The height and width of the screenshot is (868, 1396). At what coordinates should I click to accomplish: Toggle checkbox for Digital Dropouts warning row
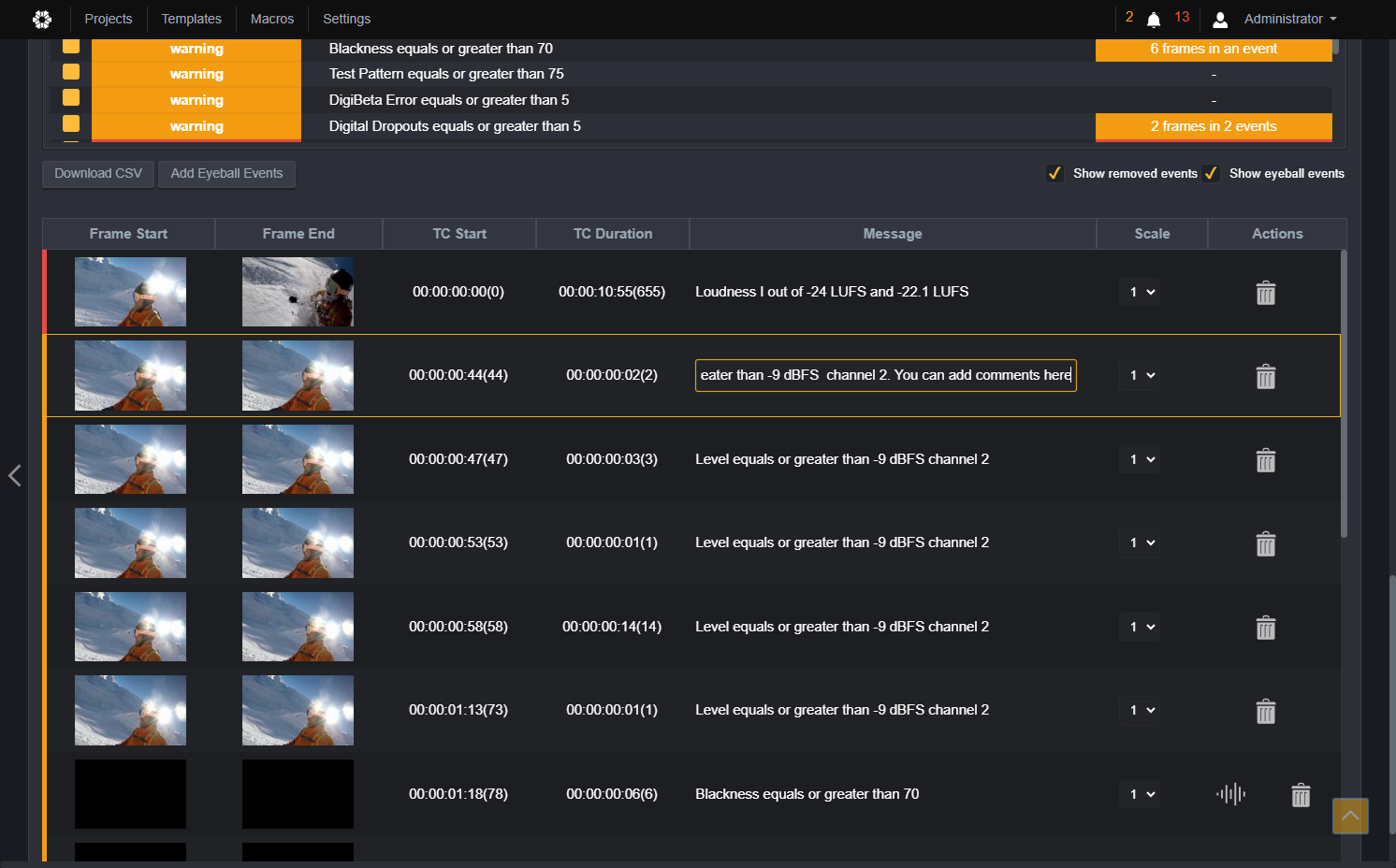click(71, 123)
